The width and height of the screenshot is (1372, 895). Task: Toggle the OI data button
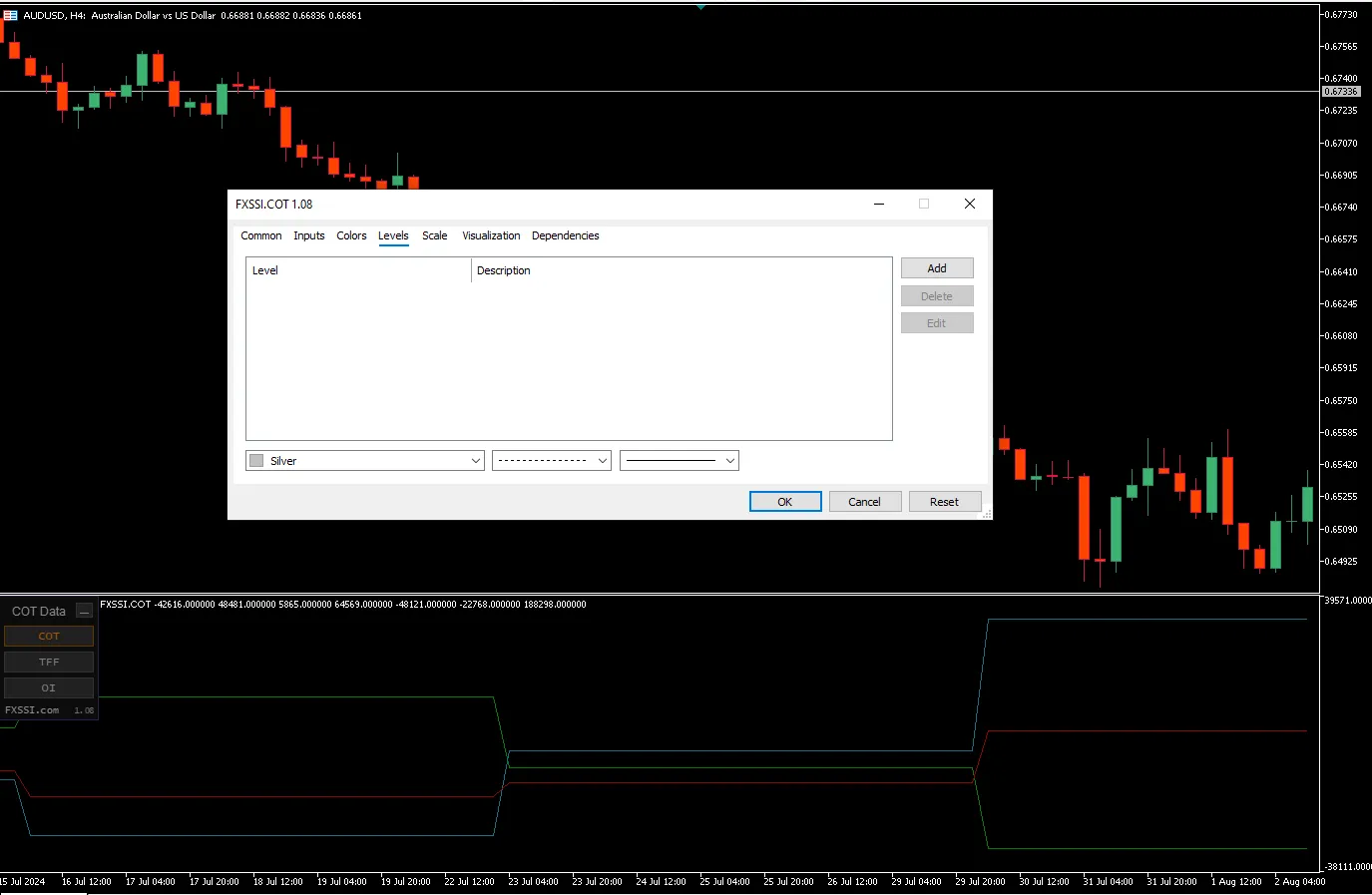pyautogui.click(x=49, y=687)
